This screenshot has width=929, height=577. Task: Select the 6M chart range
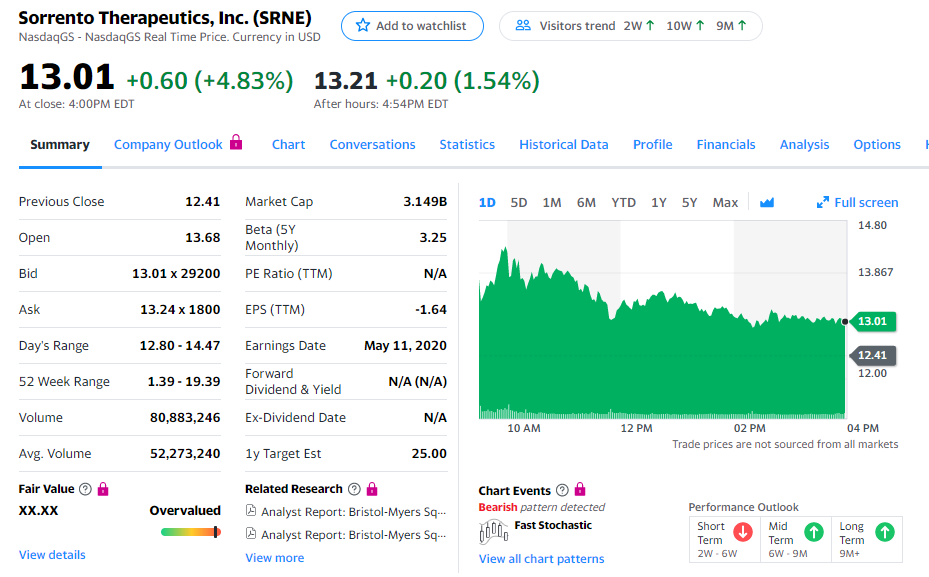587,203
